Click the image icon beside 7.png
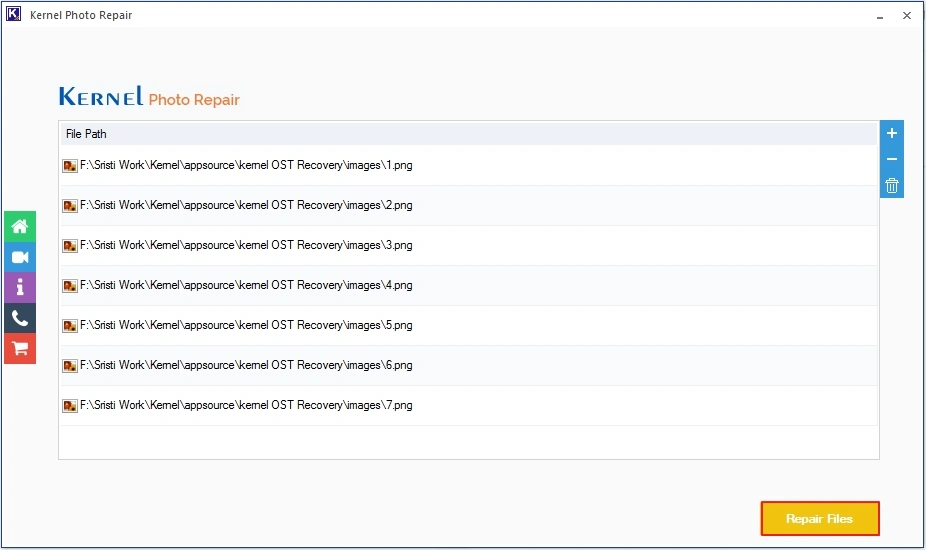Viewport: 926px width, 550px height. pos(70,406)
